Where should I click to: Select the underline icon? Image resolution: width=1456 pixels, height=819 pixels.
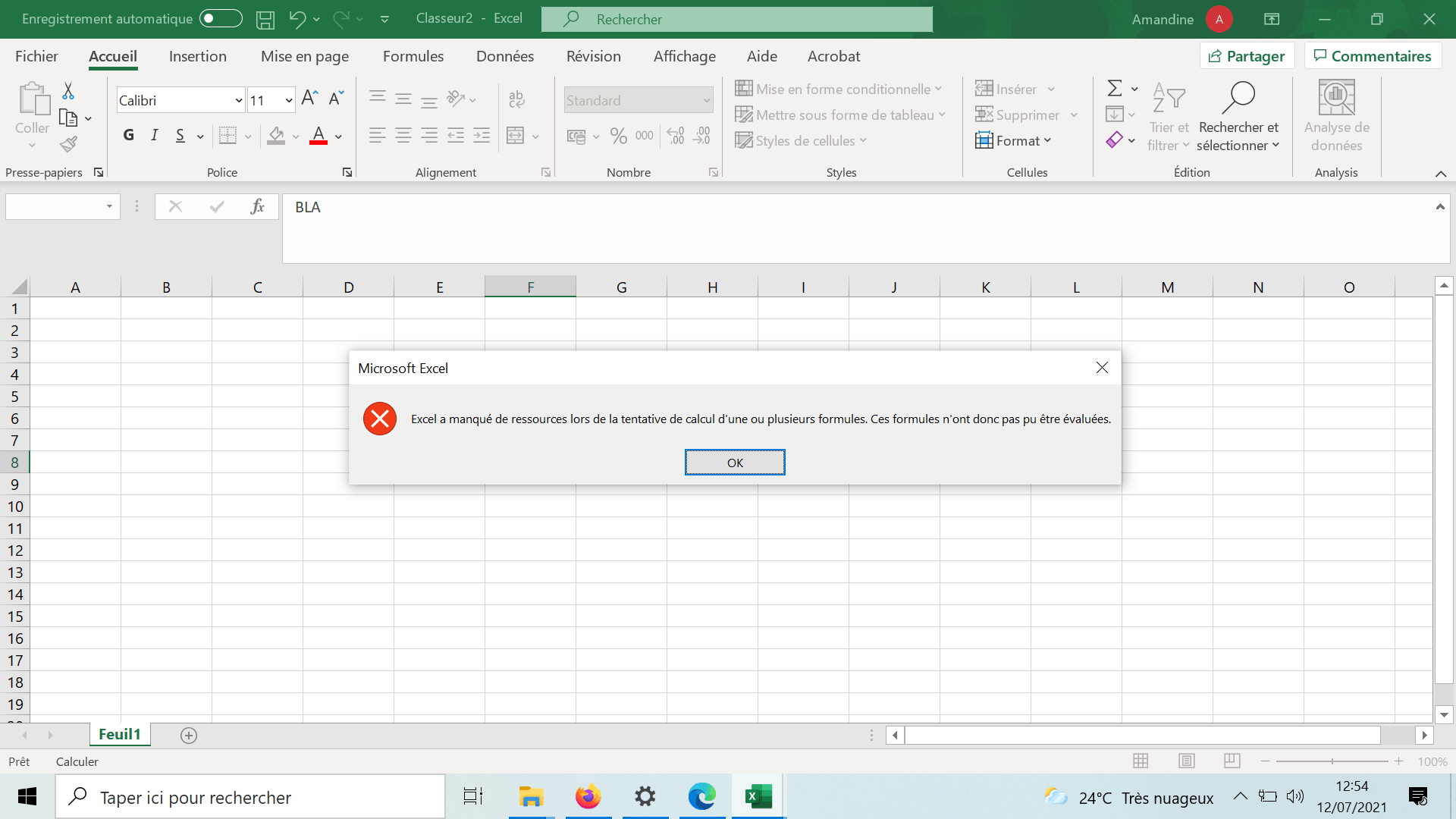(180, 135)
